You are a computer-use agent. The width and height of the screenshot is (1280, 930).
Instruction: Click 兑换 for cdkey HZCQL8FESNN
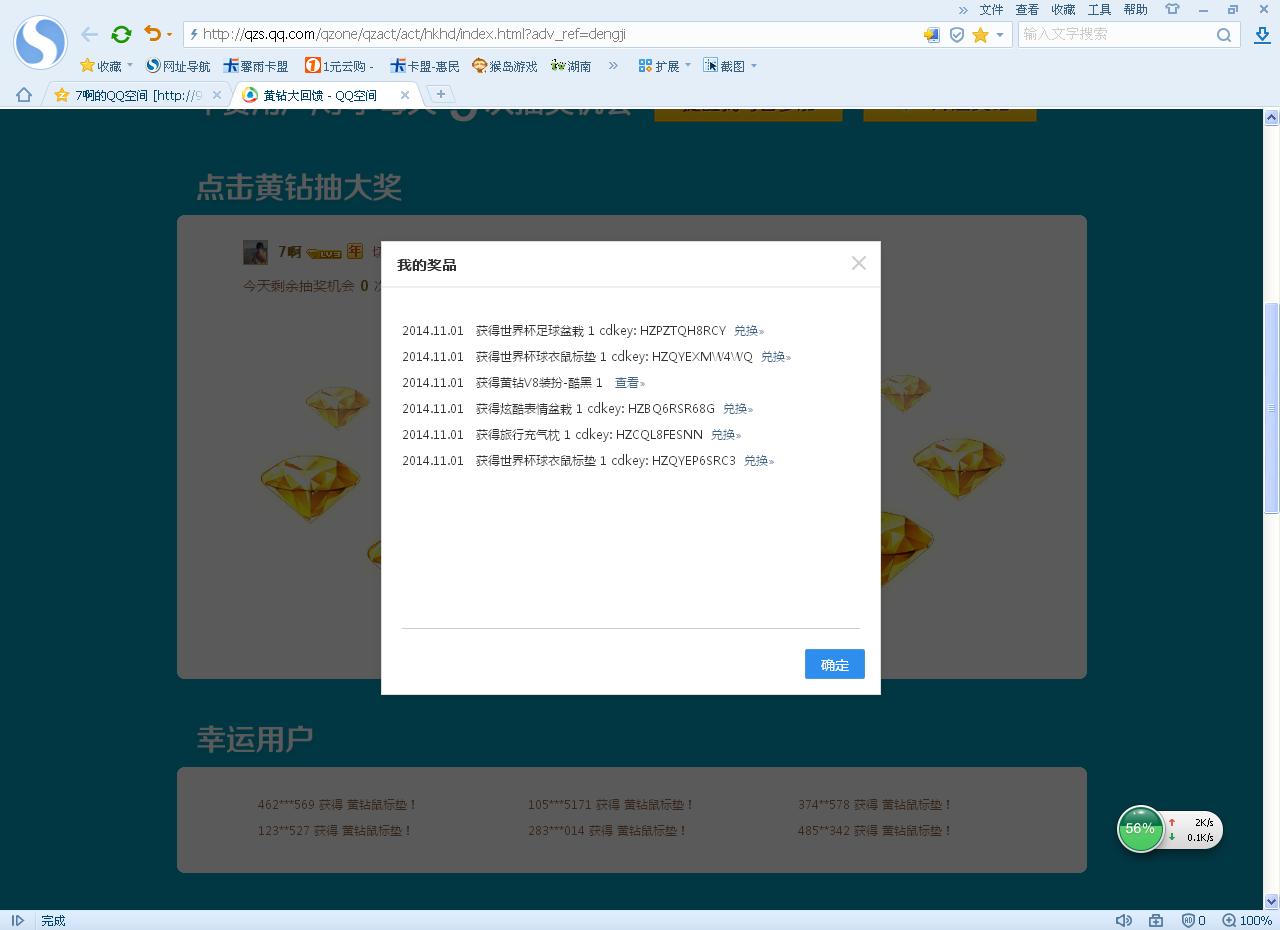[726, 435]
